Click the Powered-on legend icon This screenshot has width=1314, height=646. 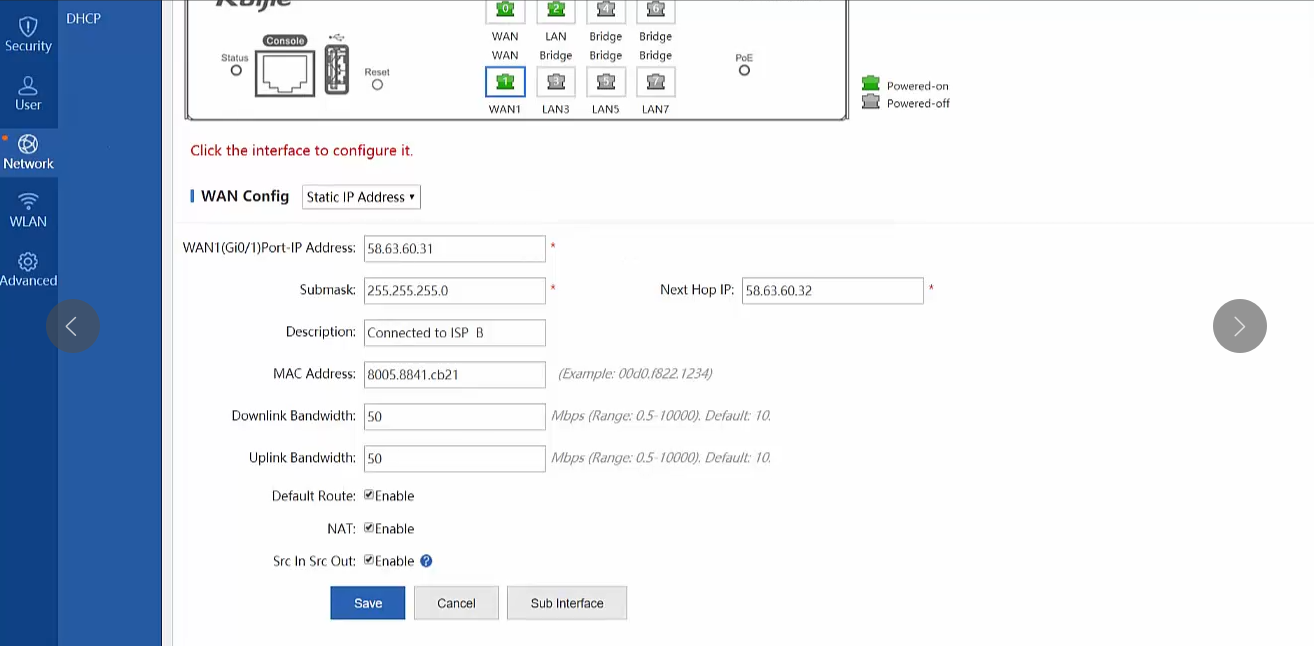click(871, 85)
